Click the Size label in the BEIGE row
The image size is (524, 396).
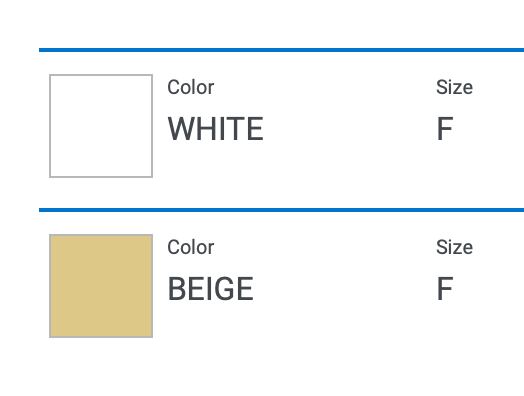[x=454, y=248]
